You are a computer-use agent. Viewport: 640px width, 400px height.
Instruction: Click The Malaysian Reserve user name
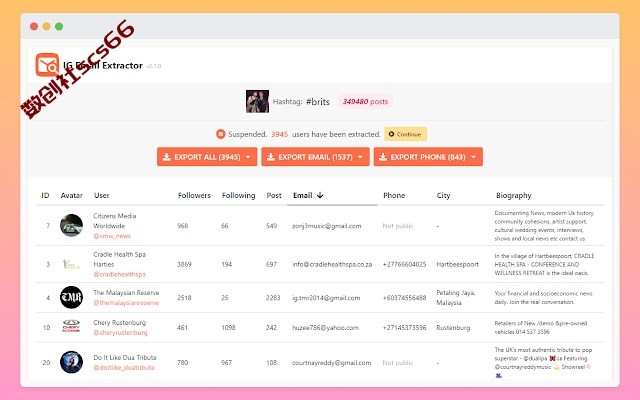tap(126, 293)
